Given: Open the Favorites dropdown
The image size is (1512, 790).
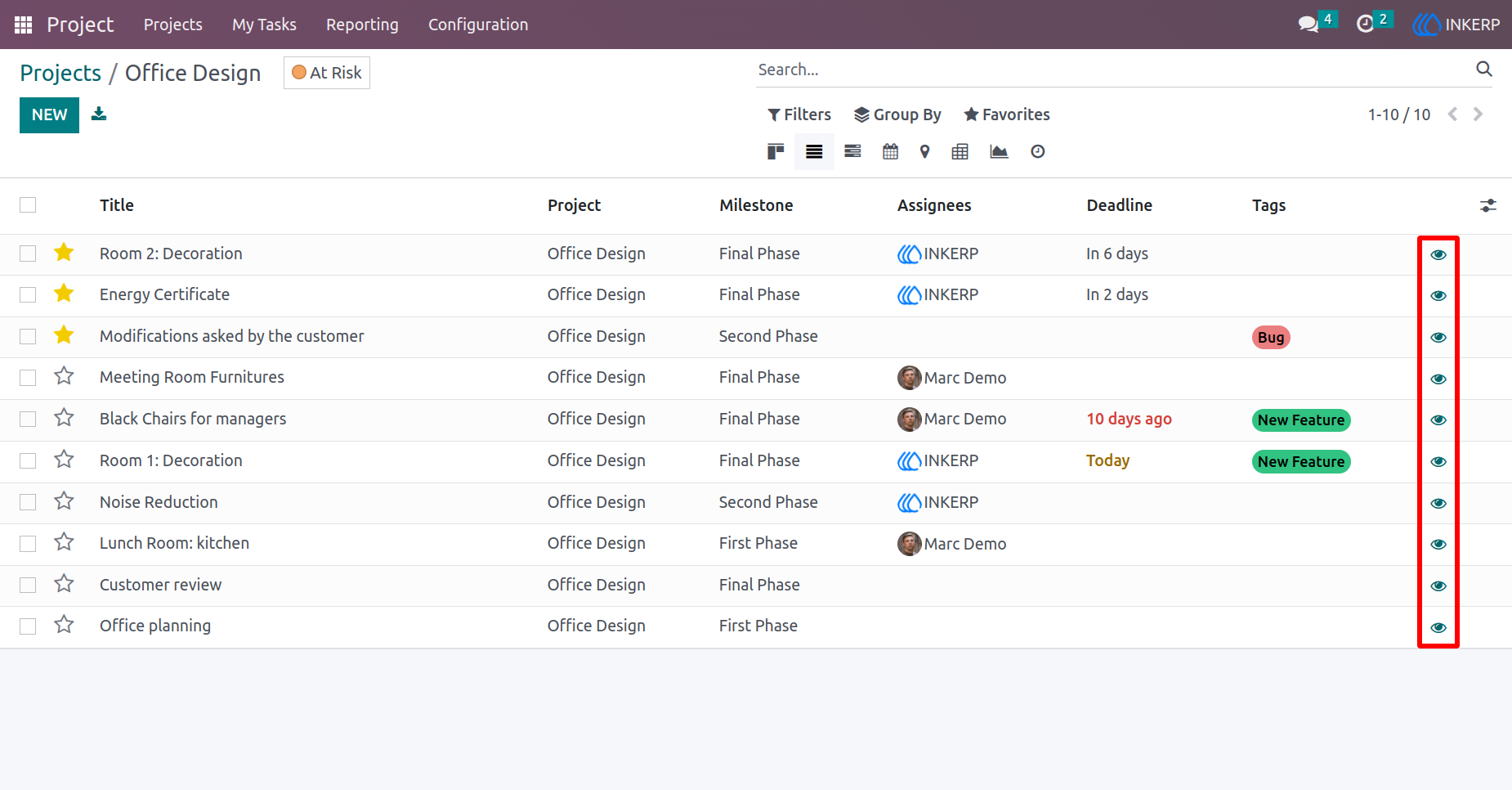Looking at the screenshot, I should tap(1007, 114).
